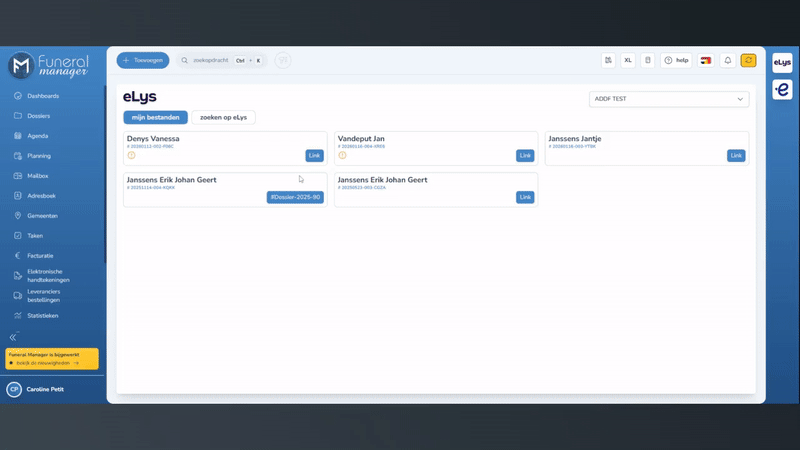This screenshot has height=450, width=800.
Task: Open the help button
Action: [676, 60]
